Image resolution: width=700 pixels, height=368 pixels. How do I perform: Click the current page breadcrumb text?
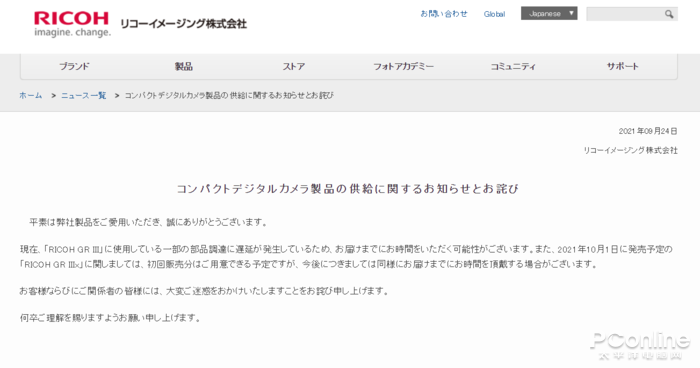click(229, 96)
